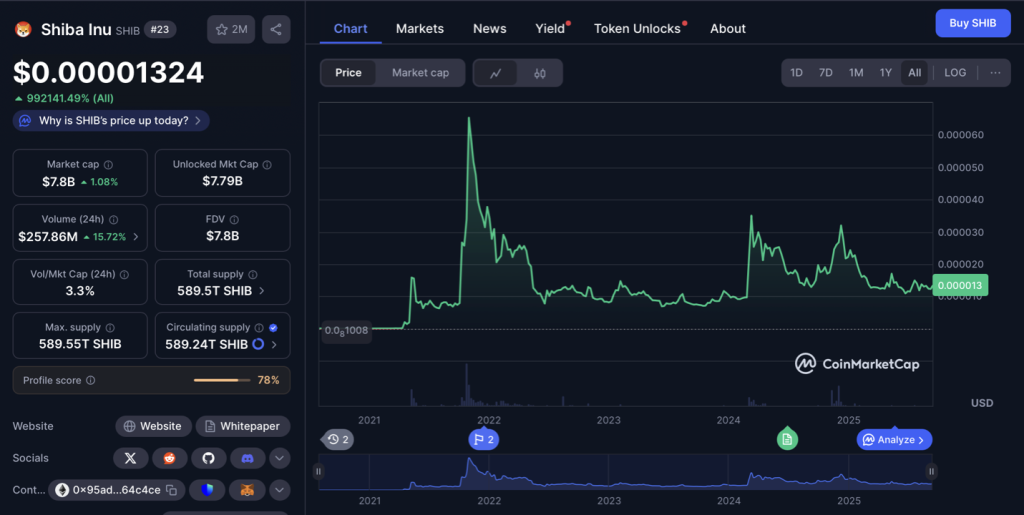Switch to the Markets tab
1024x515 pixels.
(419, 28)
